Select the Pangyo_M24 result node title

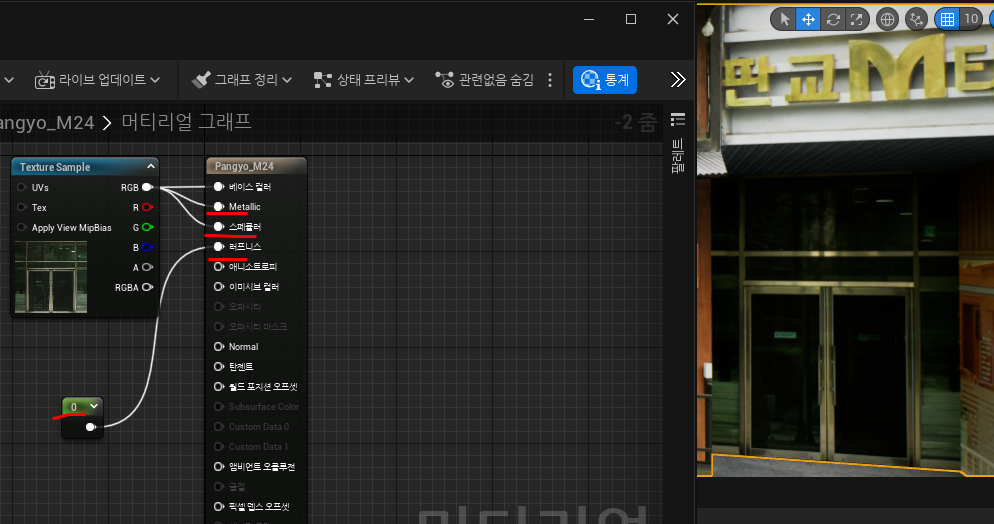(244, 166)
